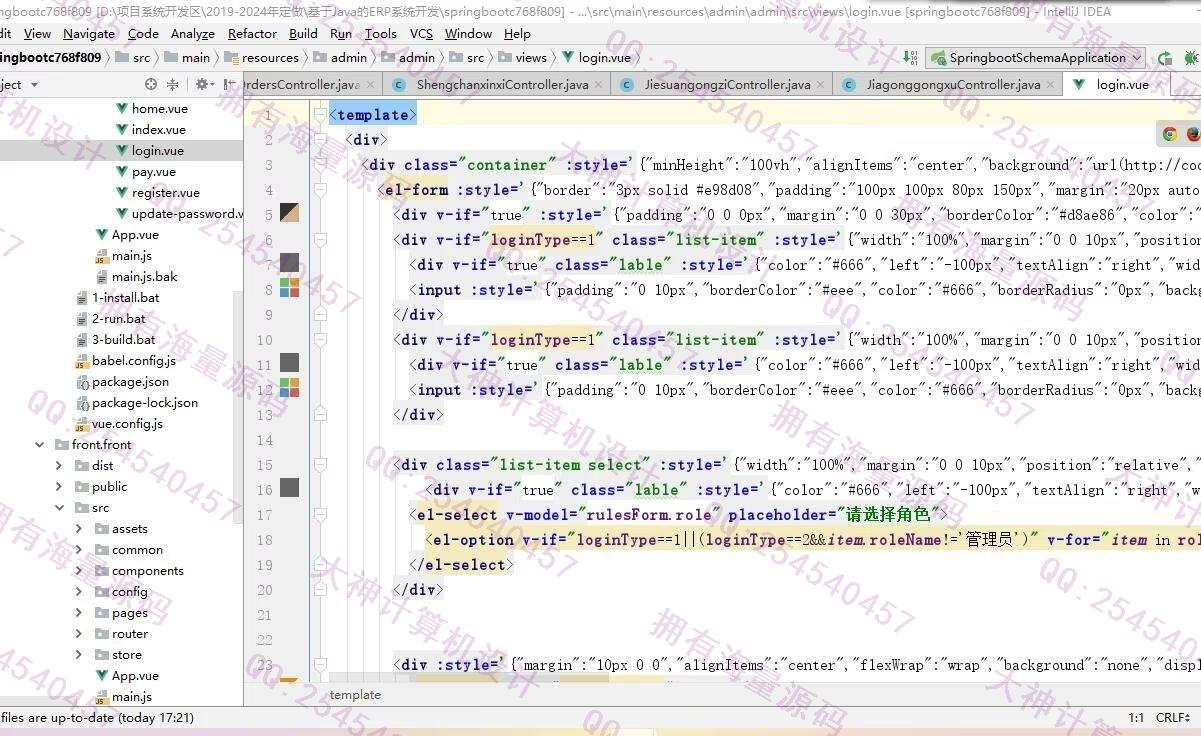Click the locate current file target icon
This screenshot has width=1201, height=736.
point(151,85)
